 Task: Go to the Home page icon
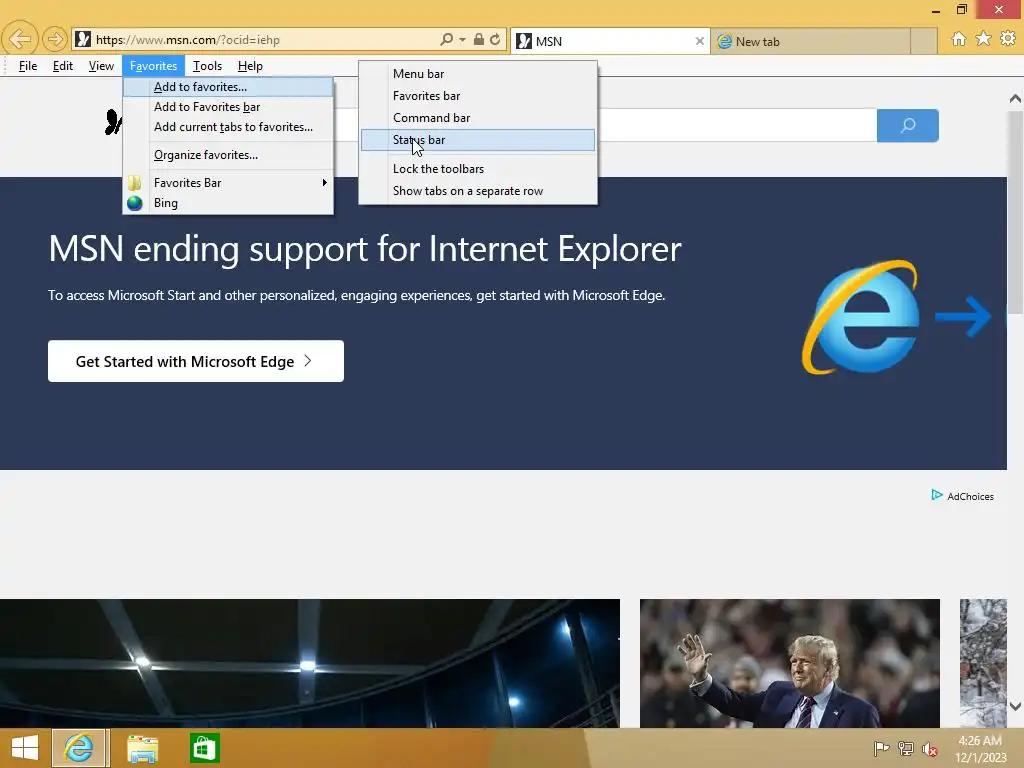click(959, 39)
